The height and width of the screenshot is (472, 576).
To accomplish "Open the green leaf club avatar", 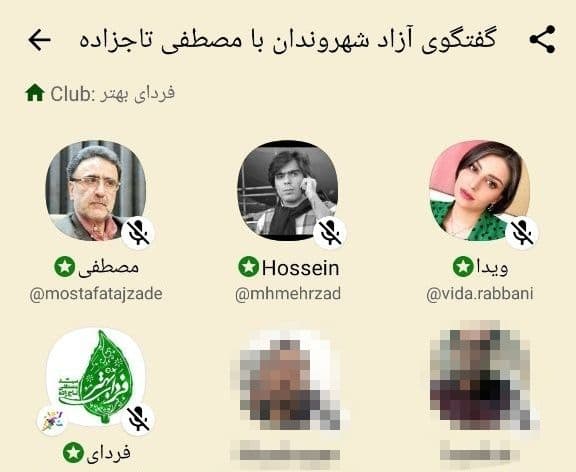I will click(x=96, y=377).
